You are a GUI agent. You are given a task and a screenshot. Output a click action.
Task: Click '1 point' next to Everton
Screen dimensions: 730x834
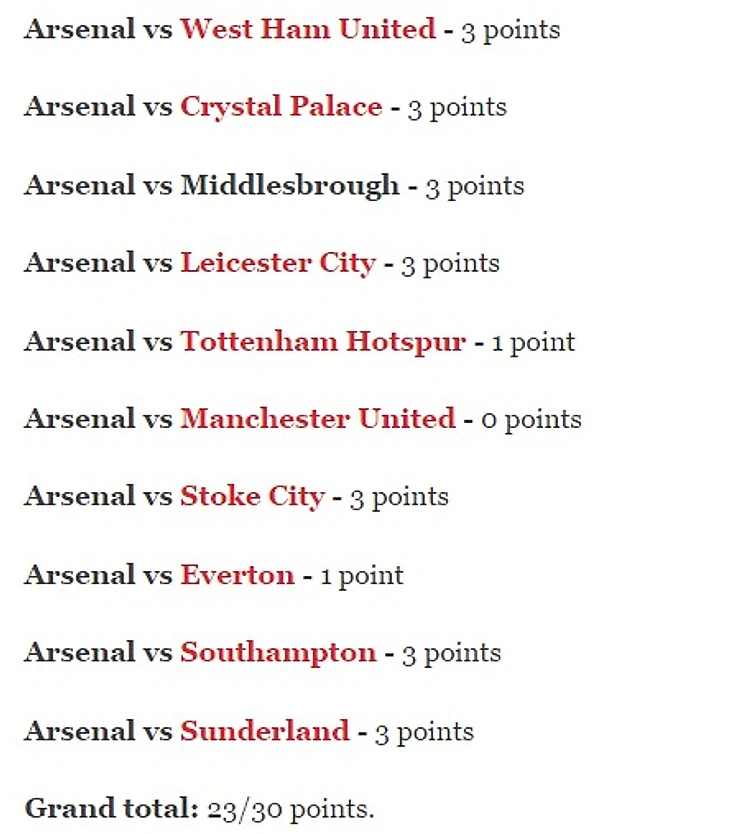(x=362, y=576)
